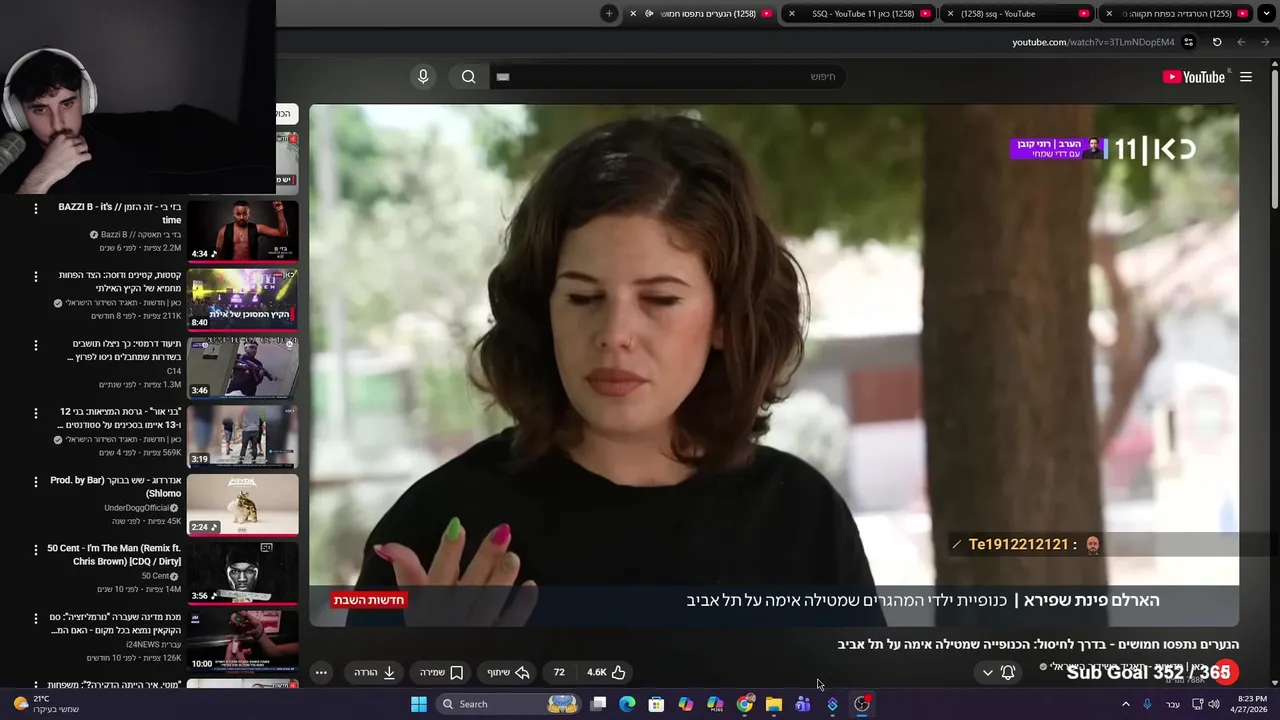Open the 'BAZZI B - it's time' video thumbnail
The height and width of the screenshot is (720, 1280).
tap(242, 231)
